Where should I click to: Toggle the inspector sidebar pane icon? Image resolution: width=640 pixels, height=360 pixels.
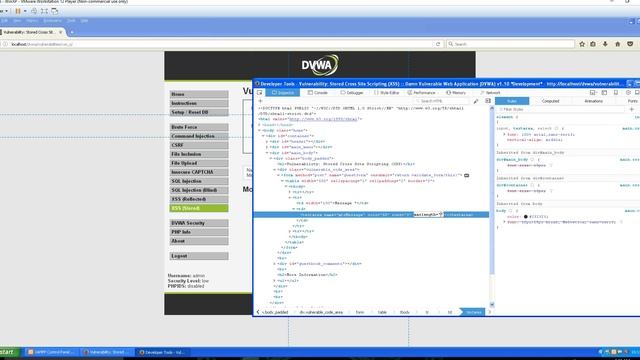[488, 101]
